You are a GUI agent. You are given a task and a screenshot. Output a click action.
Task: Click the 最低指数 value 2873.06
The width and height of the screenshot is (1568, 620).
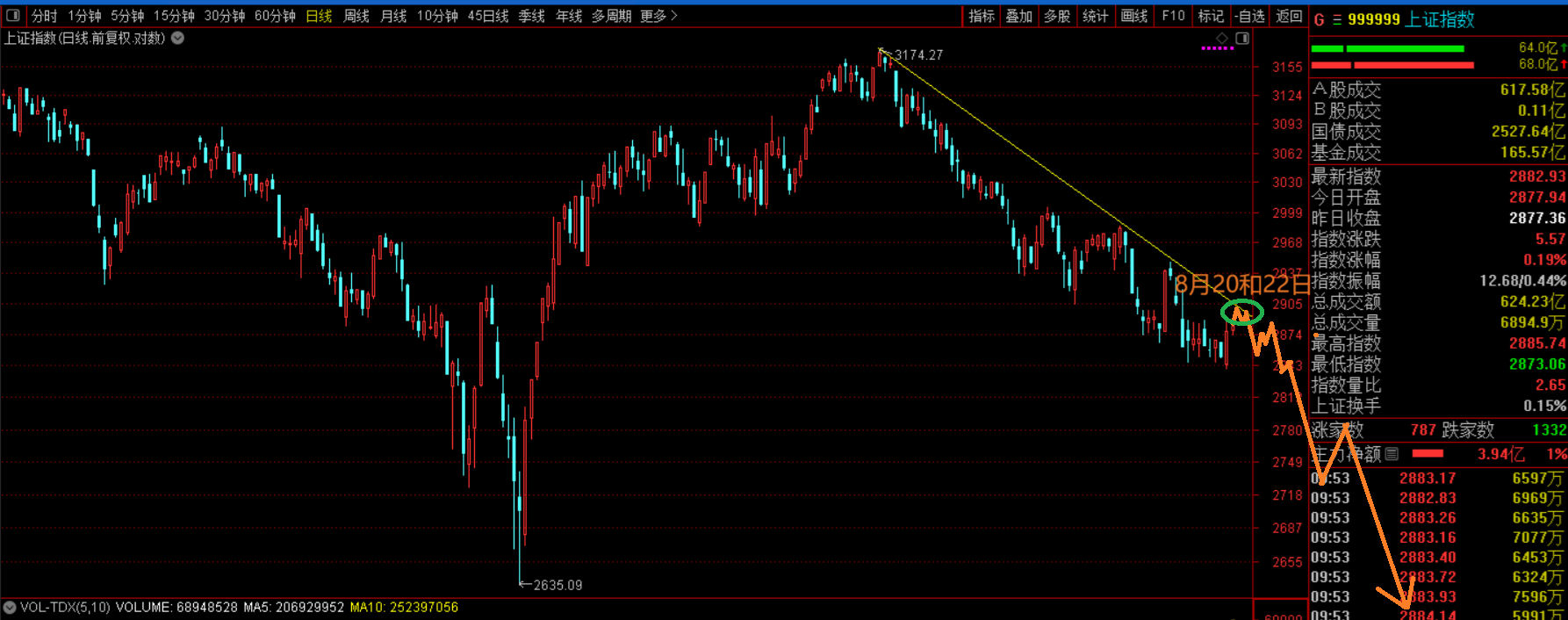click(x=1537, y=364)
